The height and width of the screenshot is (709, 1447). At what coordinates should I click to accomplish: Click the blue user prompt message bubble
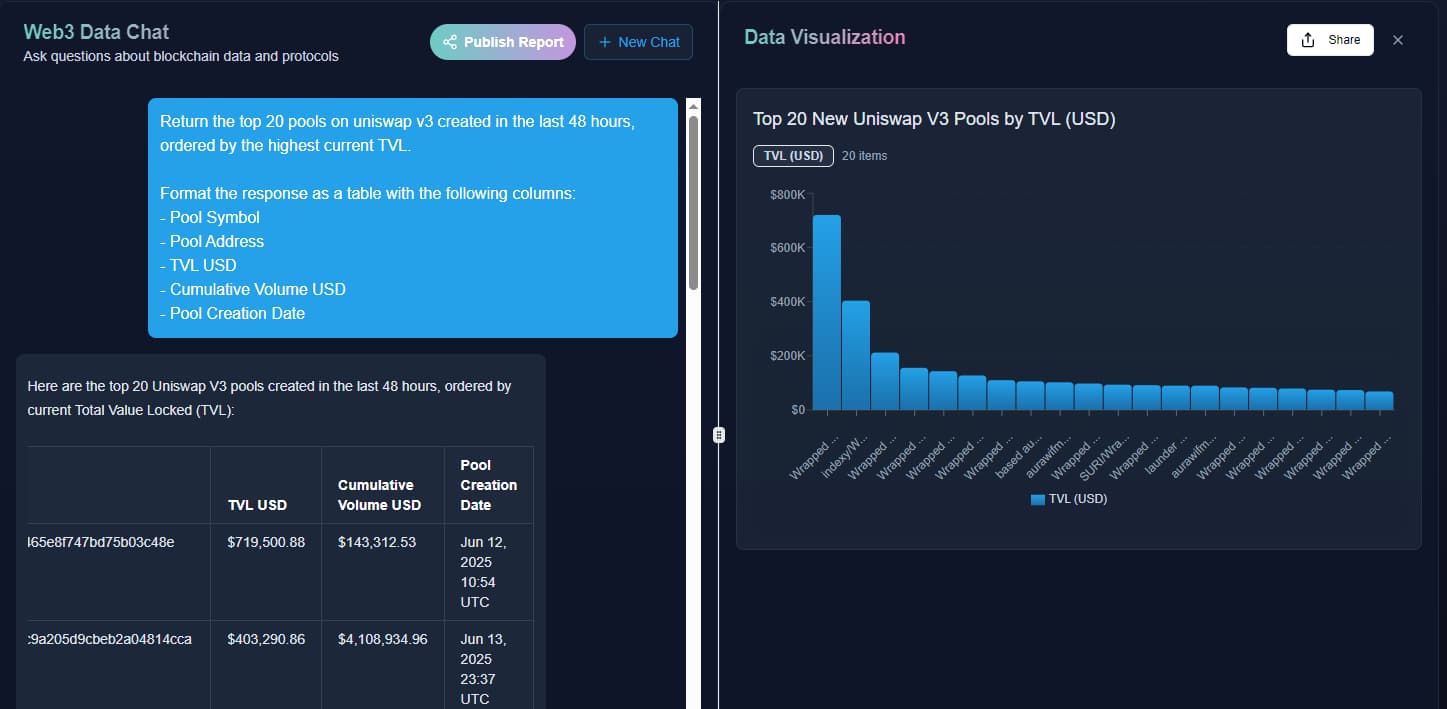point(412,217)
